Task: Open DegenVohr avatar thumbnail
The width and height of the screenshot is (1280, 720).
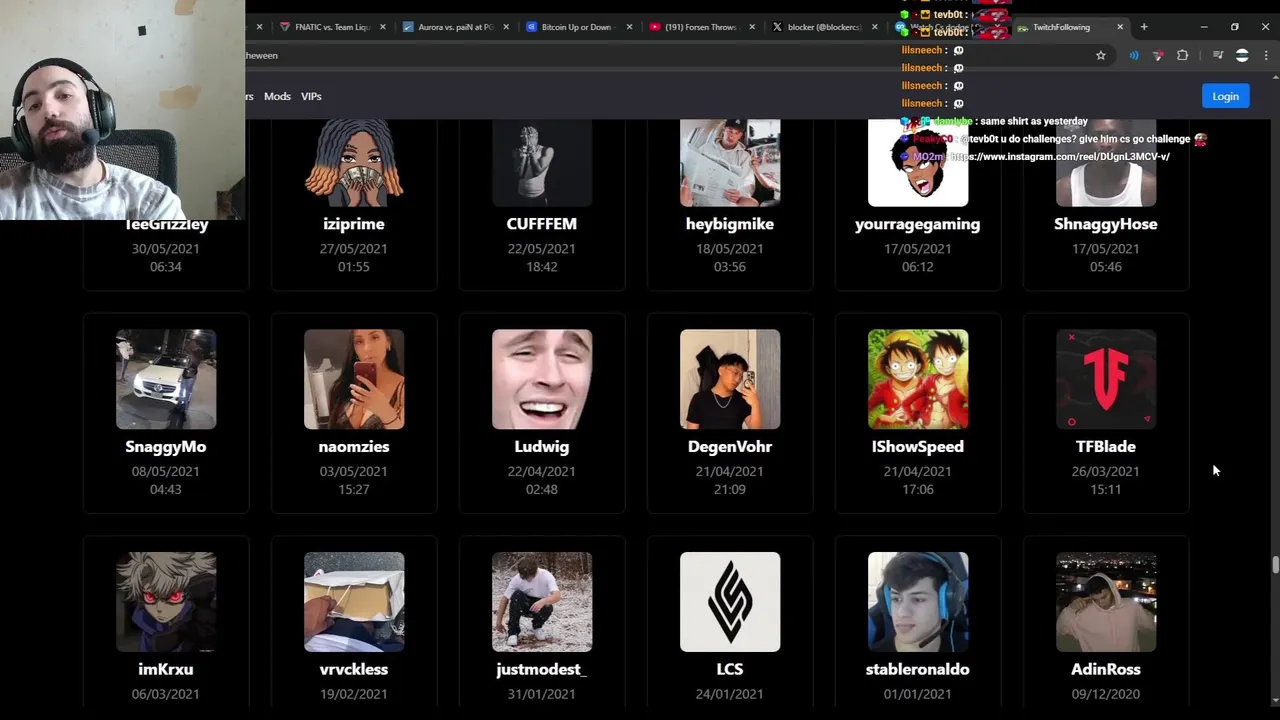Action: [730, 379]
